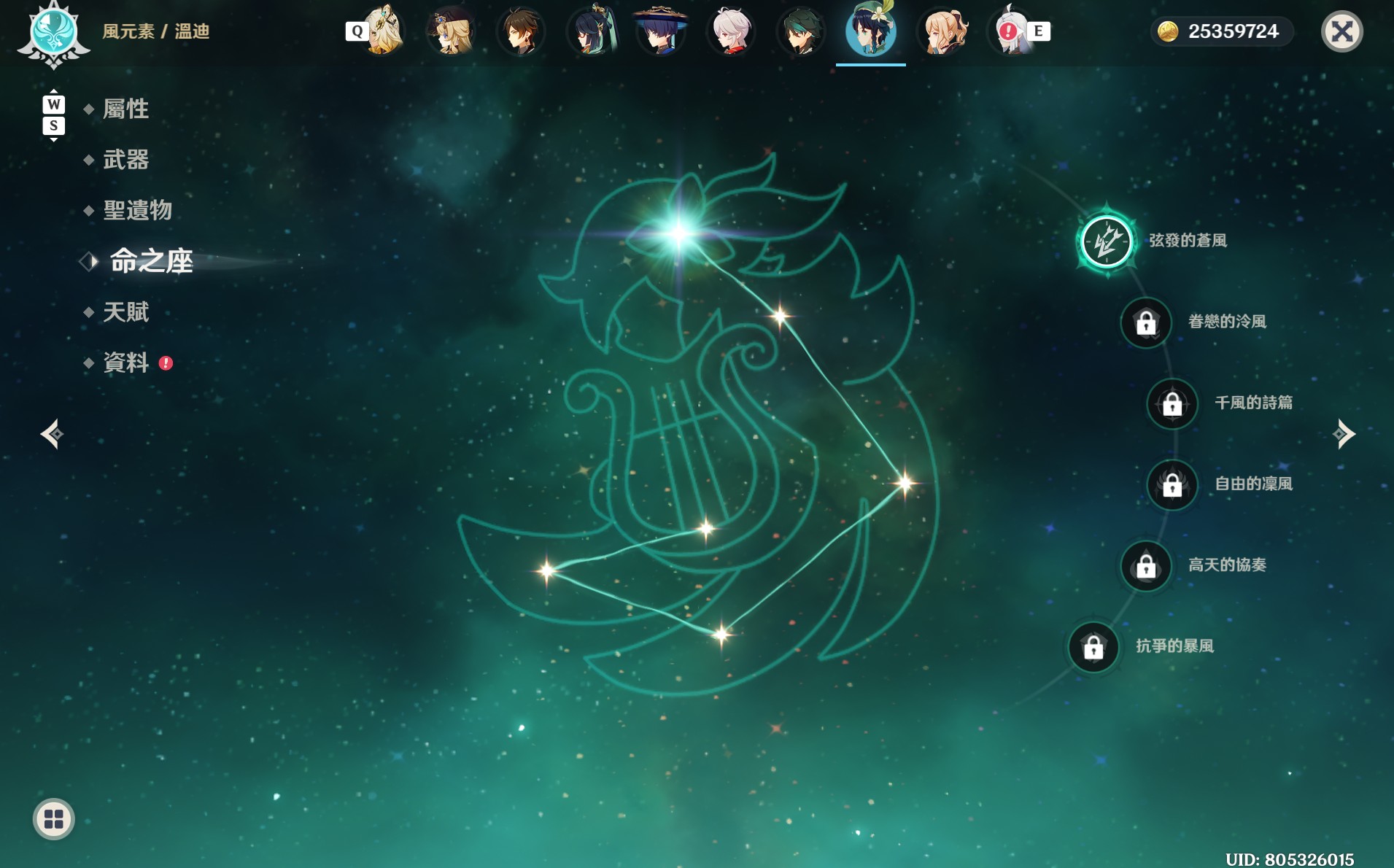
Task: Click the brightest glowing star of the constellation
Action: pos(679,233)
